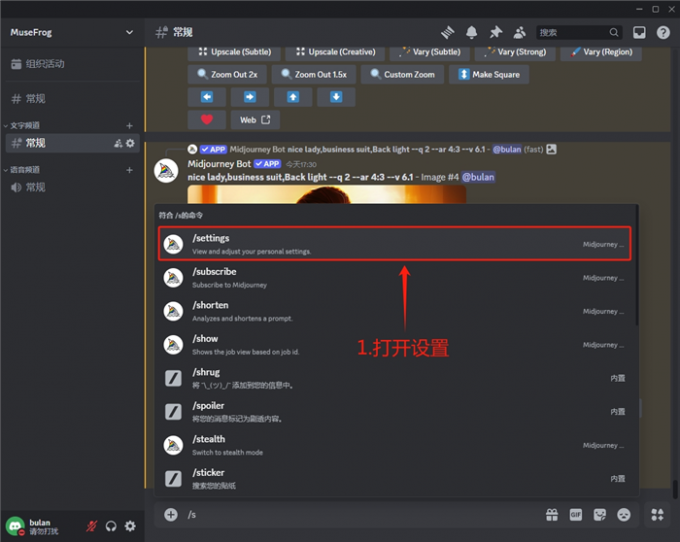Select the /settings command
Image resolution: width=680 pixels, height=542 pixels.
[x=395, y=244]
